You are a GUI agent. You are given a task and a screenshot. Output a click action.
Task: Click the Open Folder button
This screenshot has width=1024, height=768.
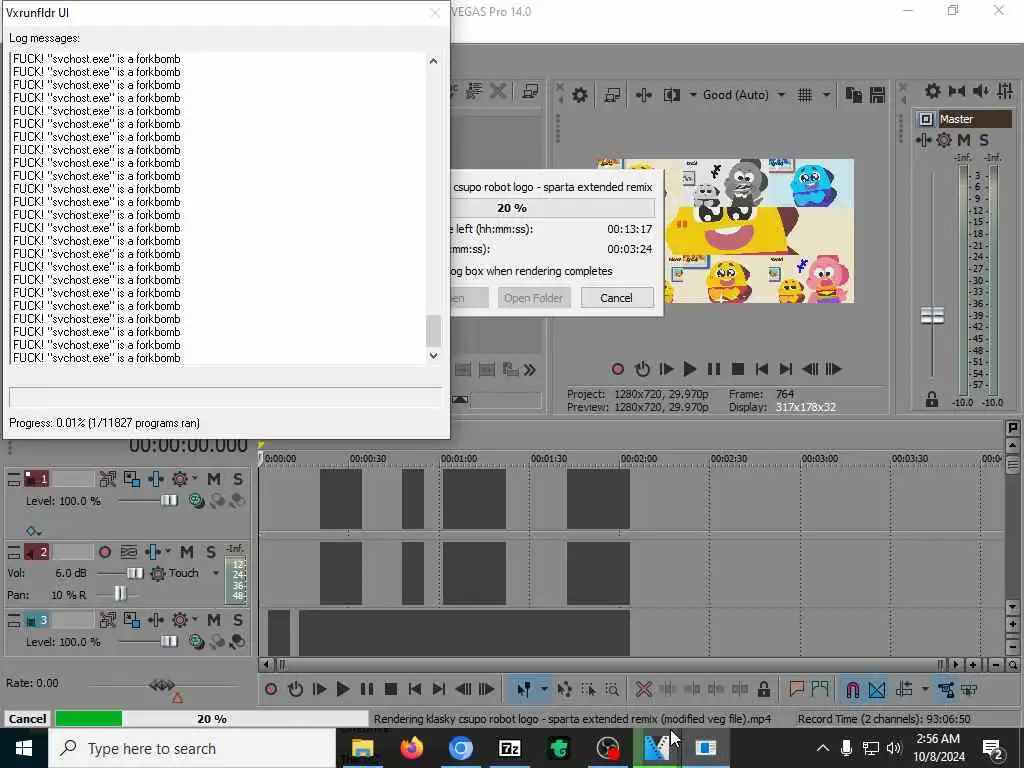(533, 298)
